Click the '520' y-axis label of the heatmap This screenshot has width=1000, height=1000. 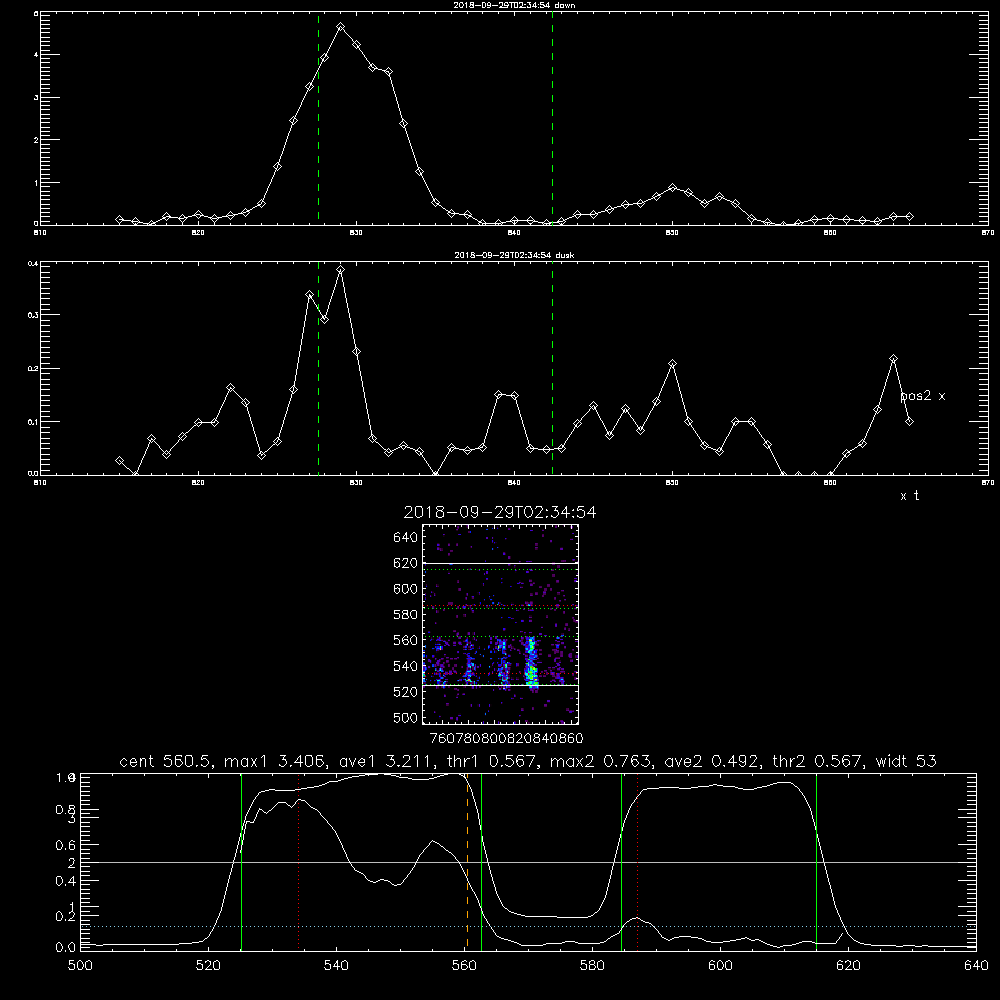point(405,692)
